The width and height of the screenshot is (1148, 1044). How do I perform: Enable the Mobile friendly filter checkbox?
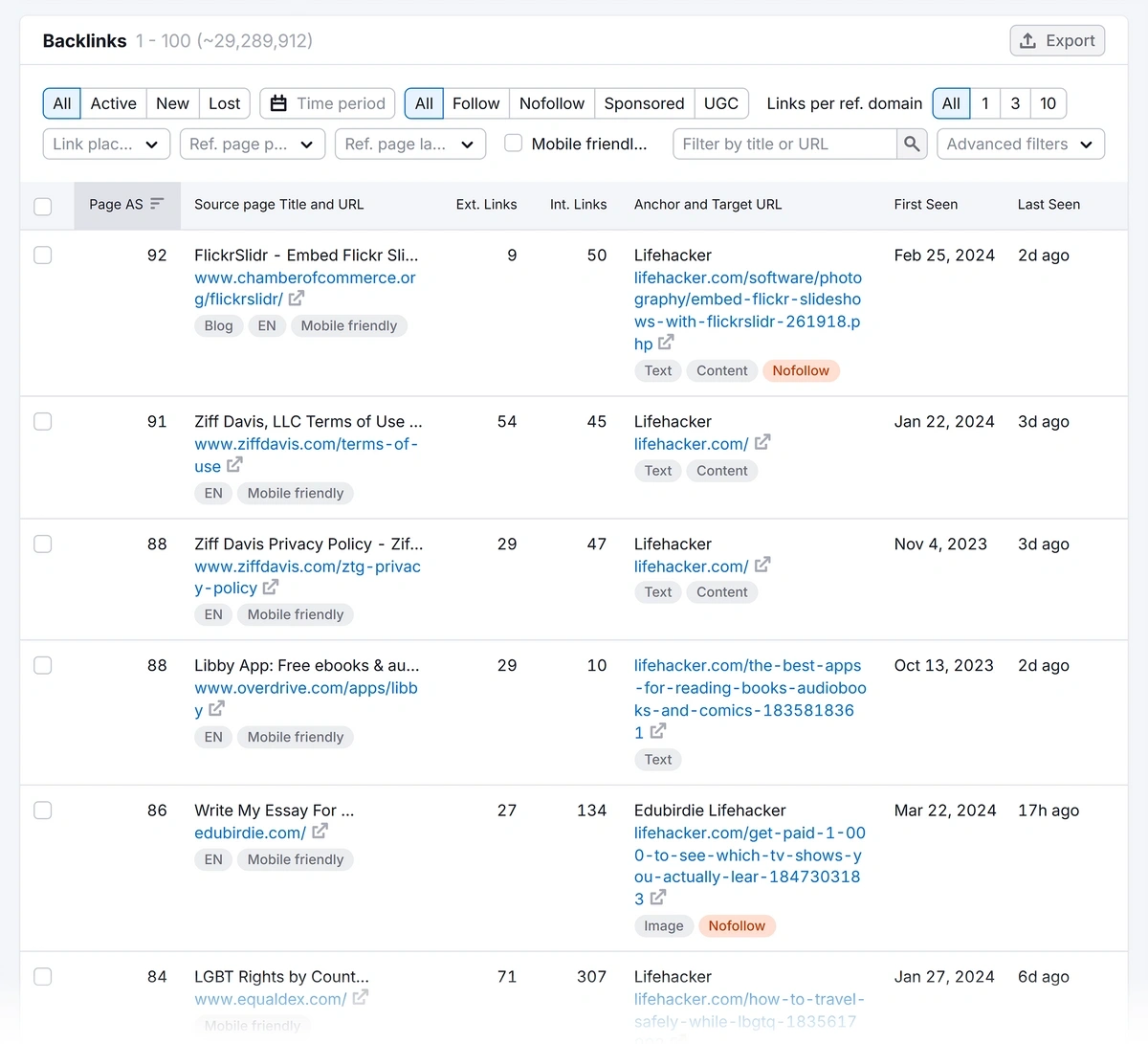point(514,144)
